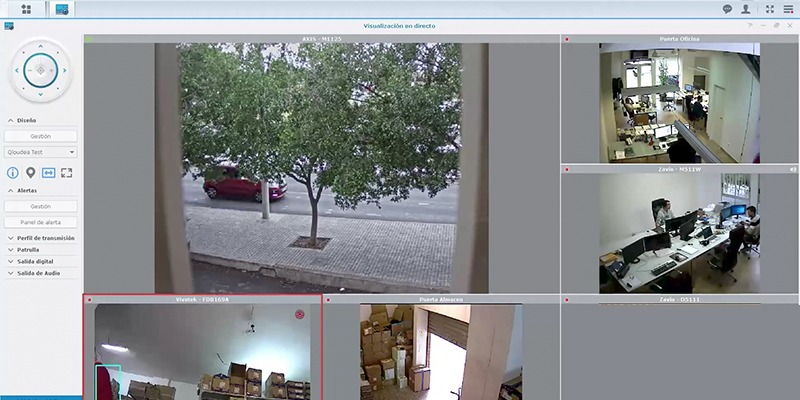Image resolution: width=800 pixels, height=400 pixels.
Task: Click Gestión button under Diseño
Action: 40,136
